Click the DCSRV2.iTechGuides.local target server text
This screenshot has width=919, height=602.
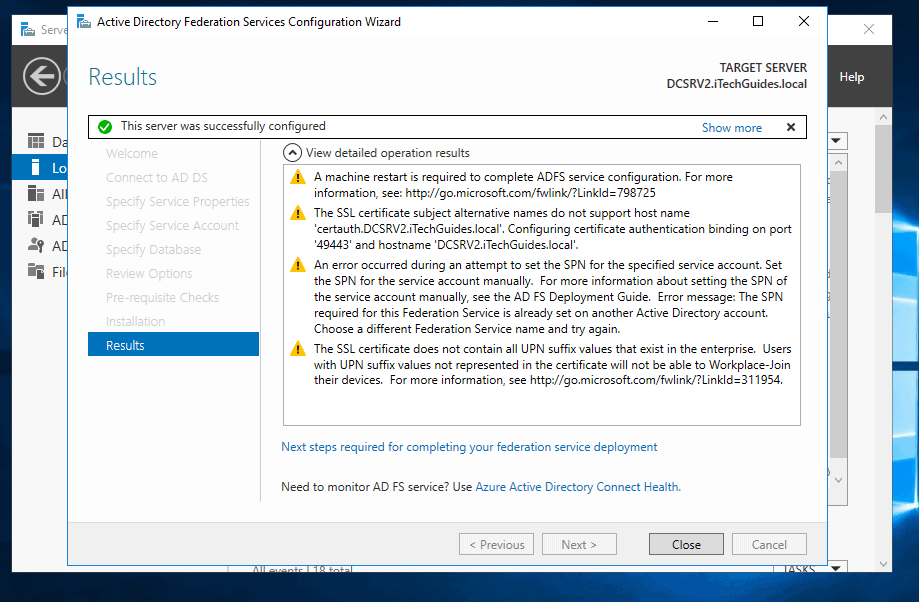click(x=736, y=84)
